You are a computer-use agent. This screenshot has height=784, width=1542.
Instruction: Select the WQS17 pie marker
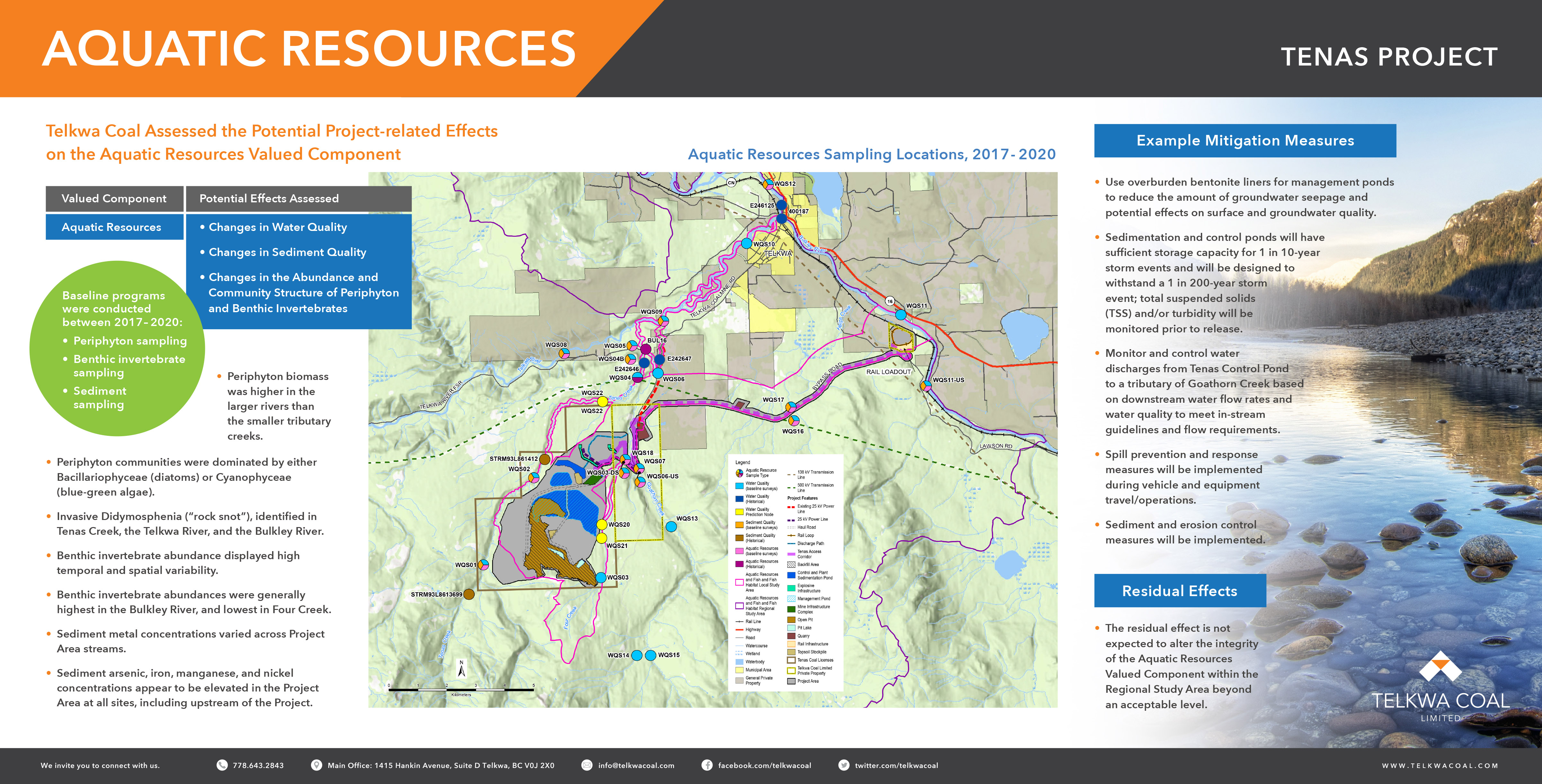point(791,407)
